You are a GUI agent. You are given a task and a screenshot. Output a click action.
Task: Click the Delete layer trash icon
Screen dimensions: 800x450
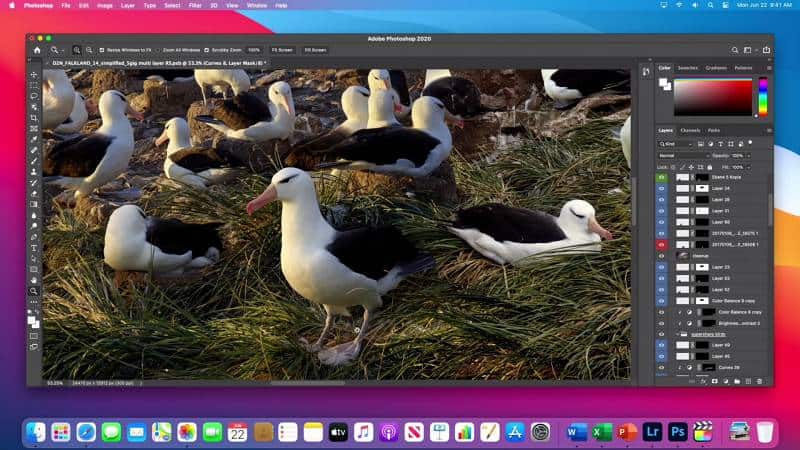pyautogui.click(x=759, y=381)
